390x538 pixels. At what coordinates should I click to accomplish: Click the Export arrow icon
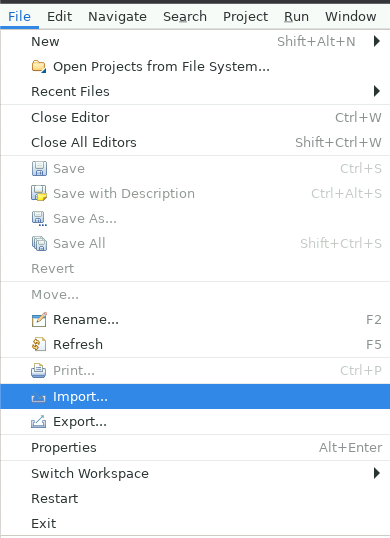[38, 421]
